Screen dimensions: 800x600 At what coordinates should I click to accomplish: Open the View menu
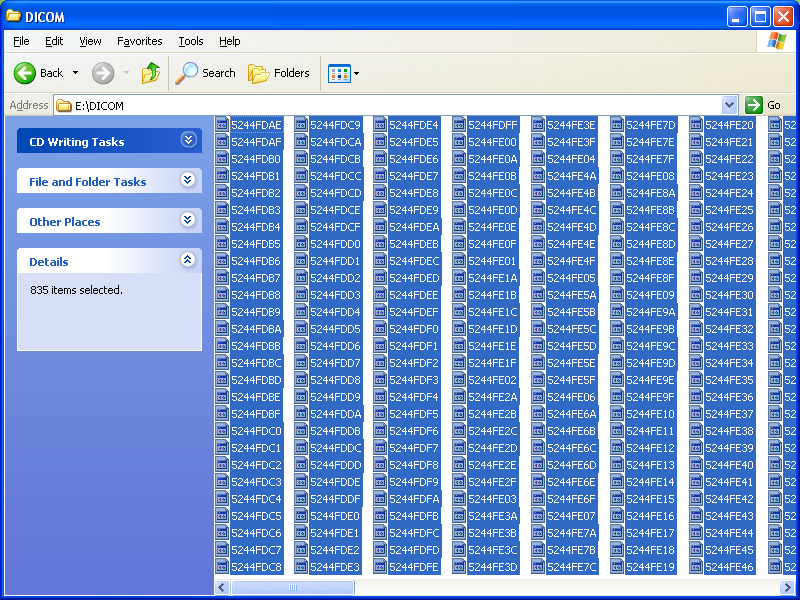pyautogui.click(x=90, y=41)
